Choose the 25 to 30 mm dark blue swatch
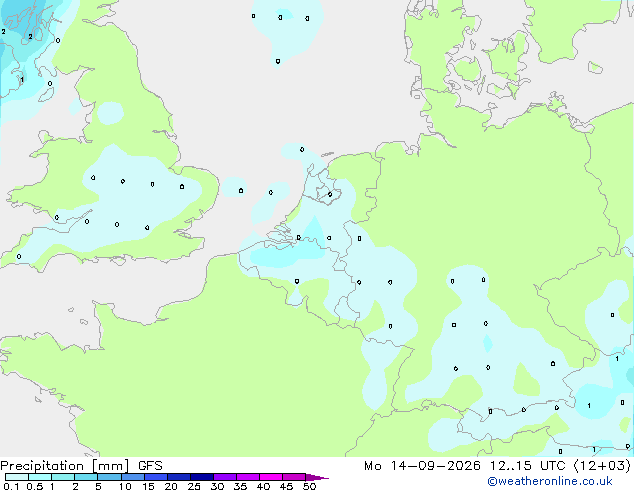Viewport: 634px width, 490px height. click(202, 477)
